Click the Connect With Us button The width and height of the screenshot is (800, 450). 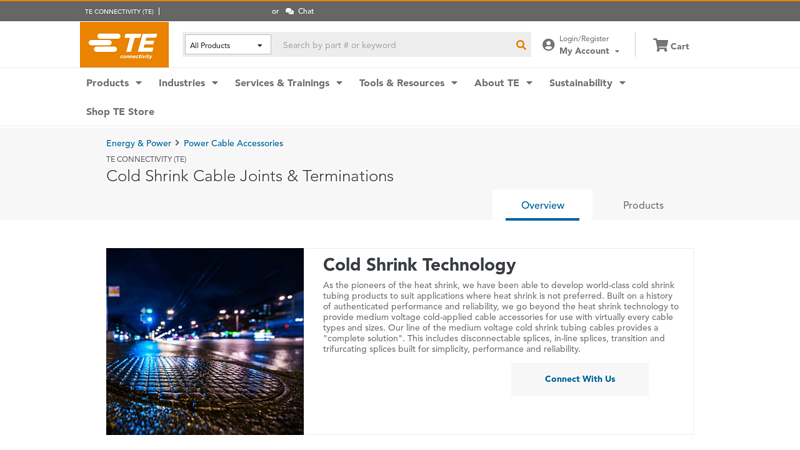(x=580, y=379)
